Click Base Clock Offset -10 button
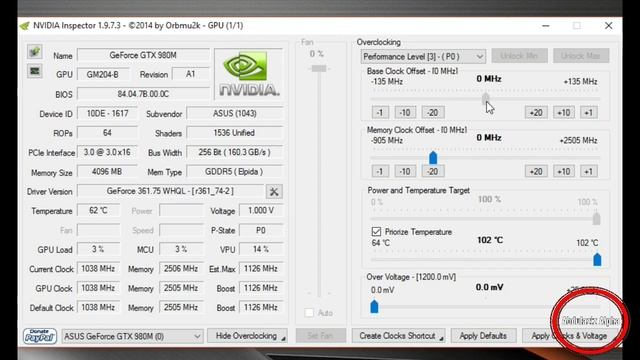The width and height of the screenshot is (640, 360). point(405,112)
